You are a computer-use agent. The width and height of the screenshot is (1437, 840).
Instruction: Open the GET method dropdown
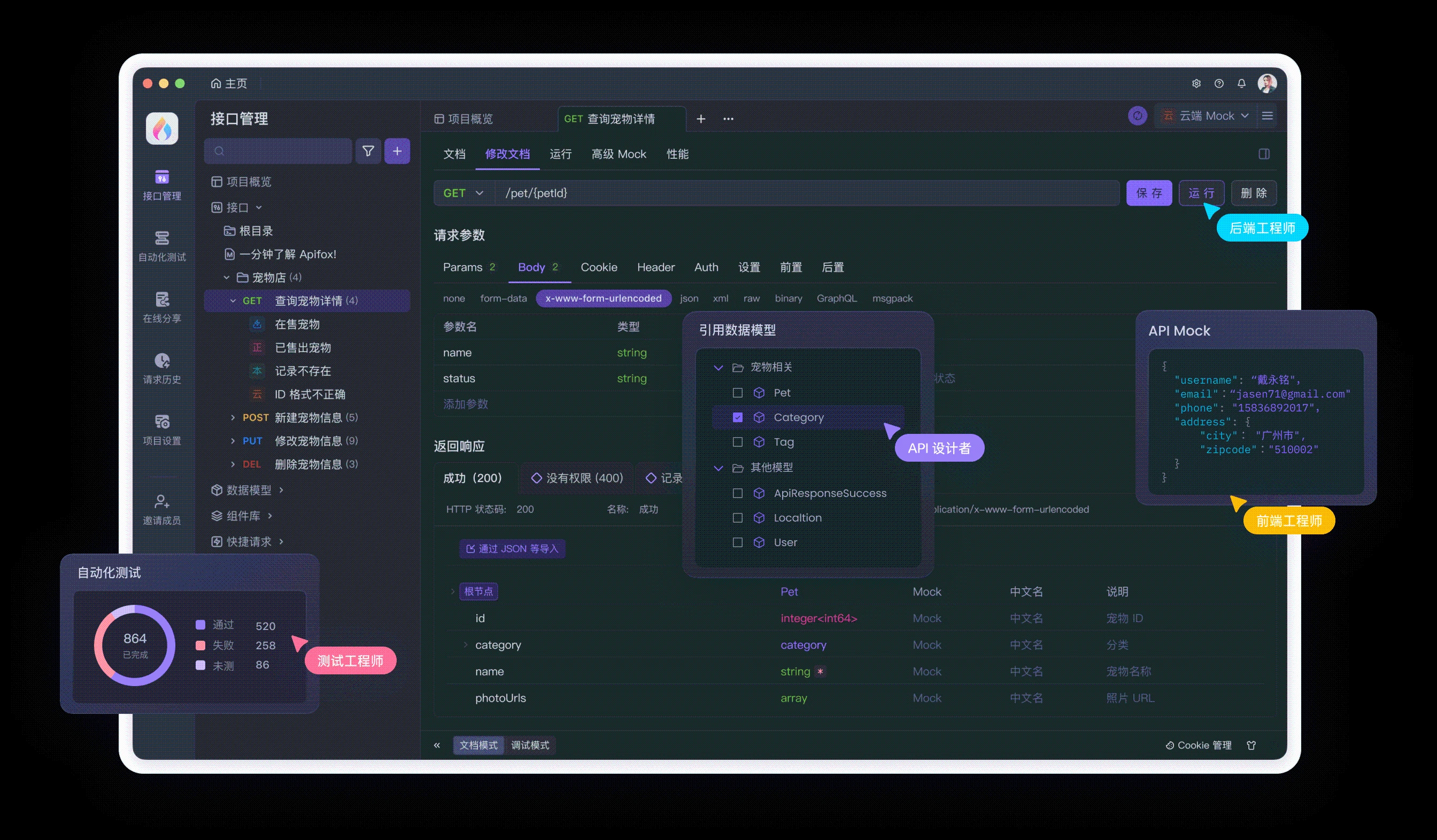pyautogui.click(x=463, y=193)
